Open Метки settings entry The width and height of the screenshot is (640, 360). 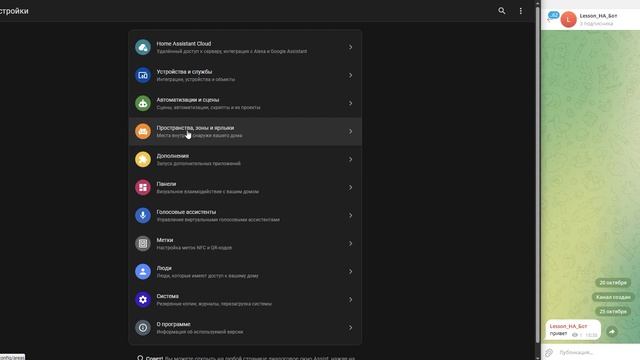click(245, 244)
